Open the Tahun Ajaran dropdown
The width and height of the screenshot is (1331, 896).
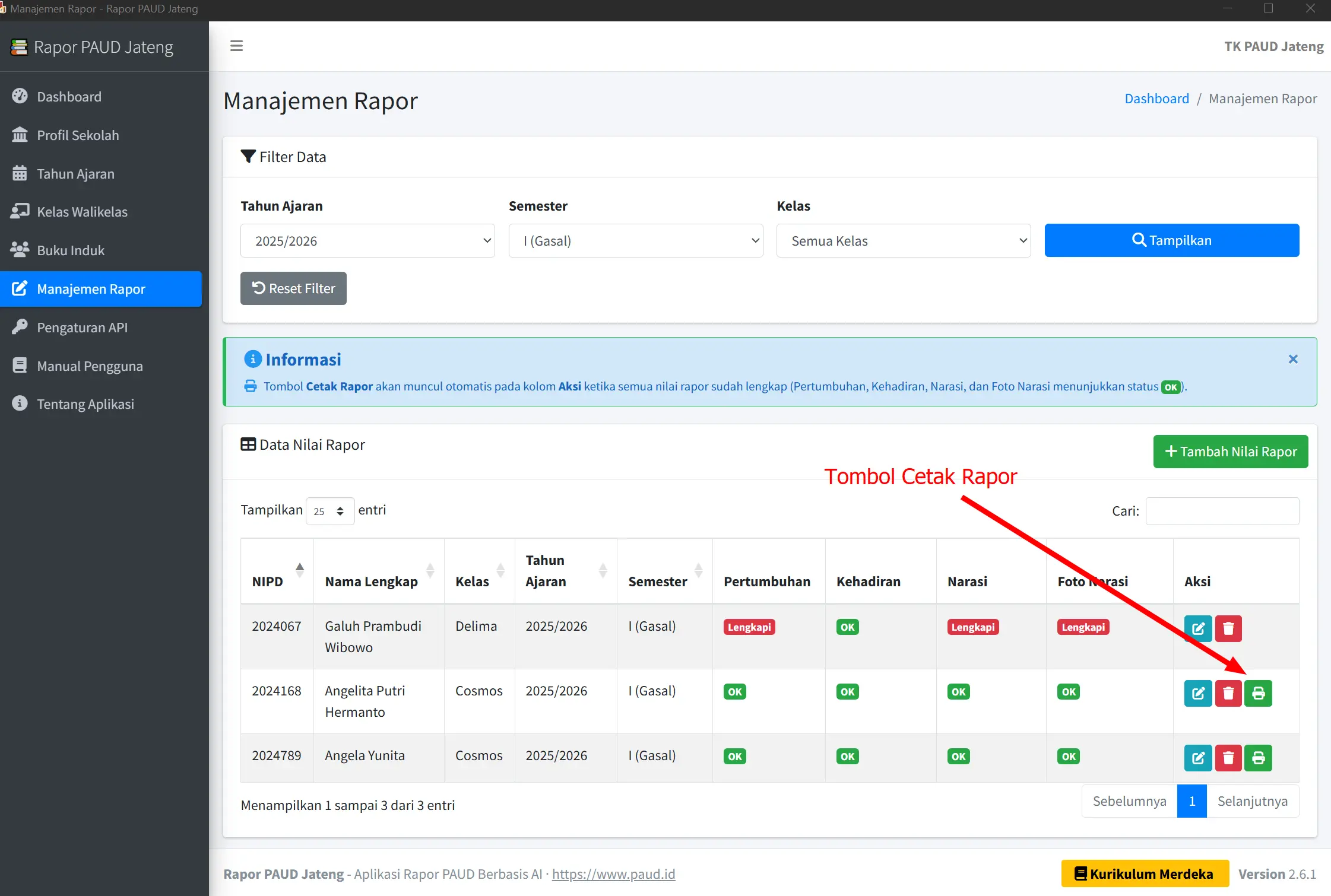pyautogui.click(x=367, y=240)
